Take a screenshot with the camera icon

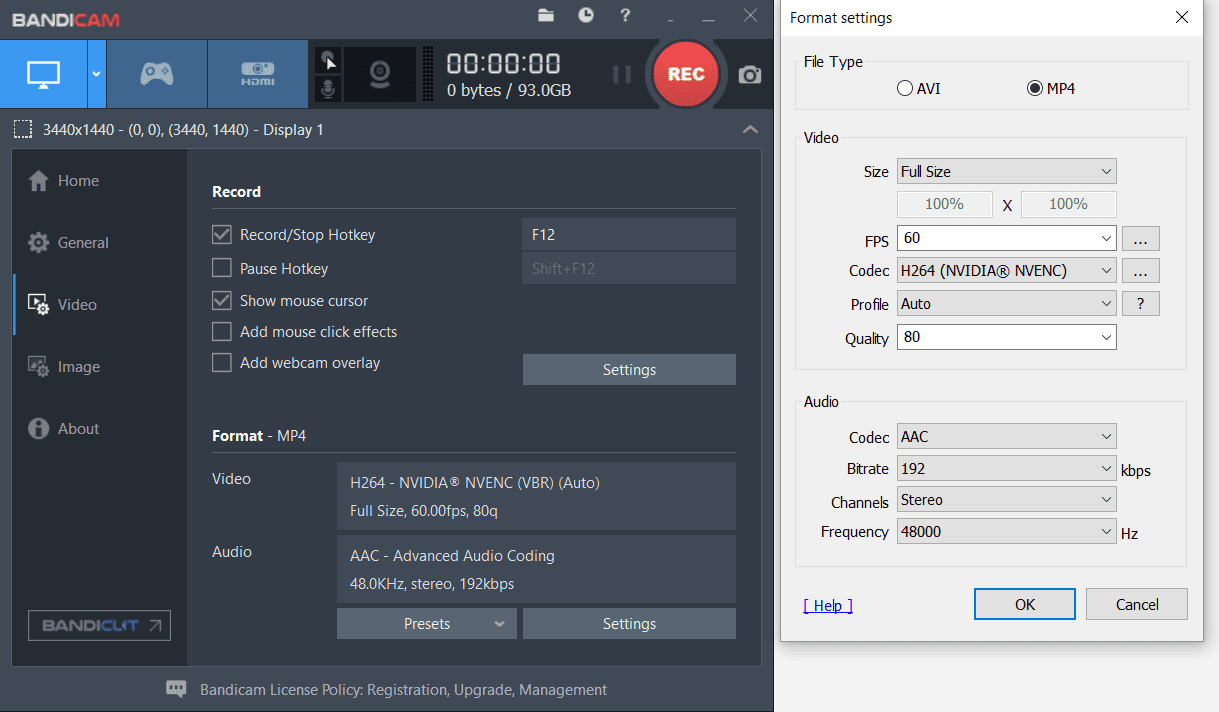tap(749, 73)
